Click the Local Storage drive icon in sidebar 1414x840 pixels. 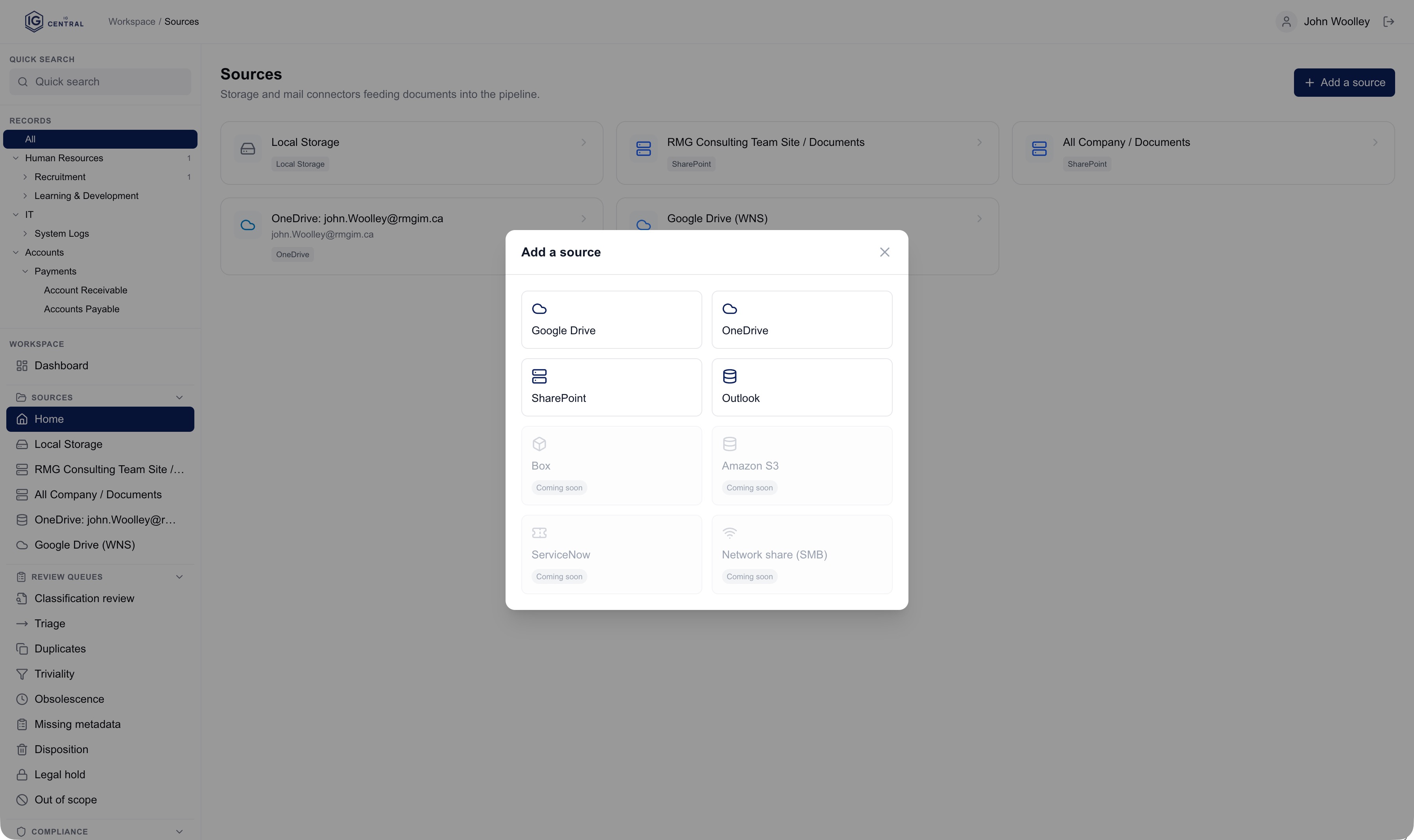click(x=22, y=444)
